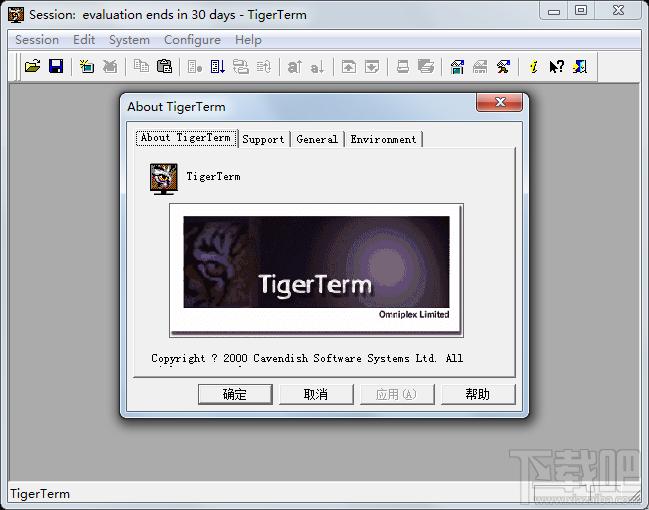649x510 pixels.
Task: Click the blue page with down-arrow icon
Action: pos(218,66)
